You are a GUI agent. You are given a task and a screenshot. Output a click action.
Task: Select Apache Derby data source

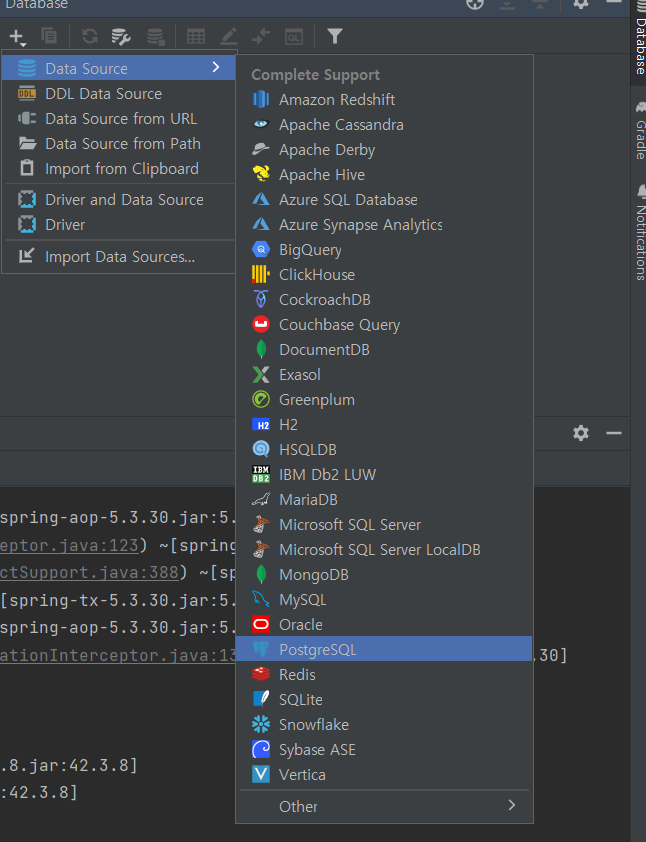384,150
